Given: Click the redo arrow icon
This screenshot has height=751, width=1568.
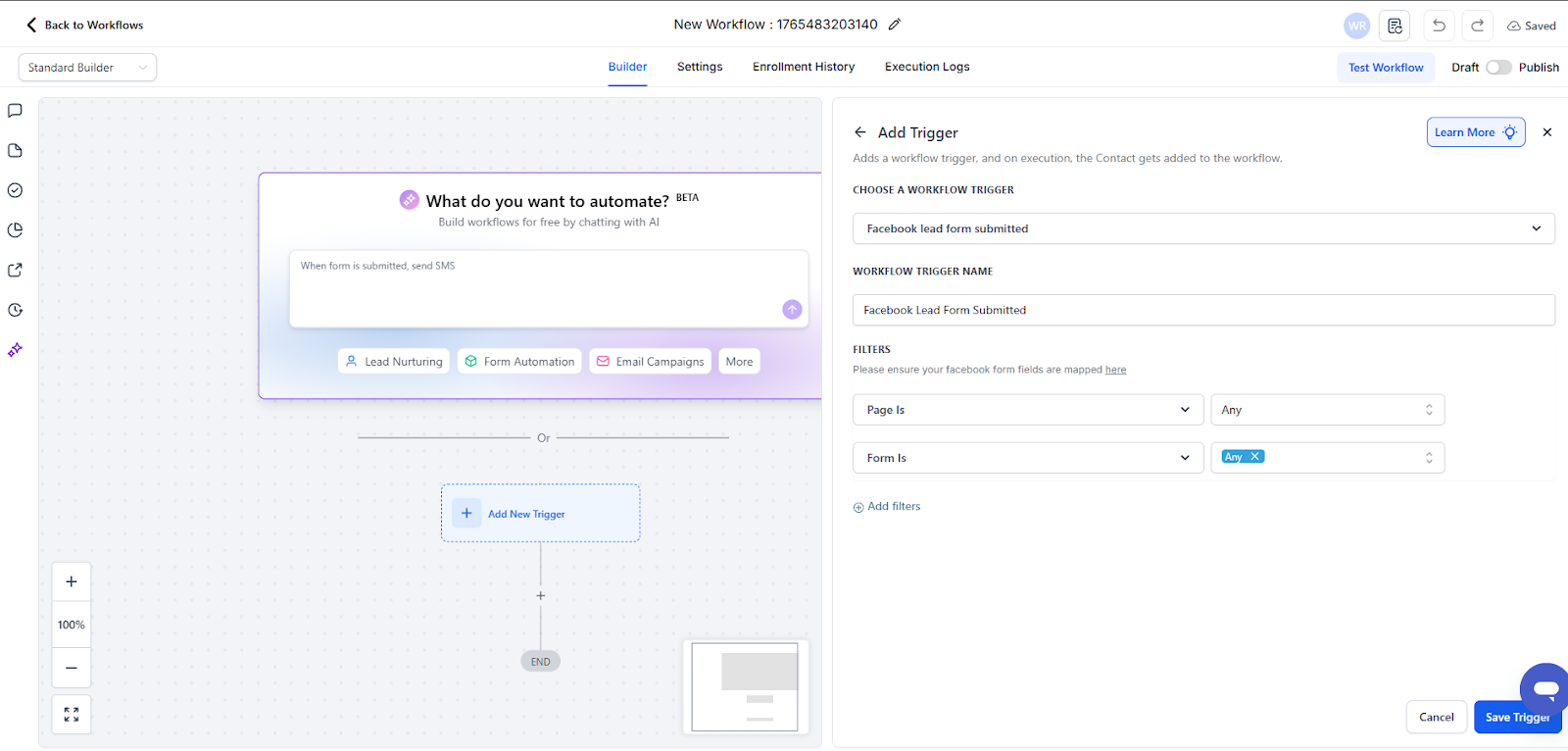Looking at the screenshot, I should 1477,25.
